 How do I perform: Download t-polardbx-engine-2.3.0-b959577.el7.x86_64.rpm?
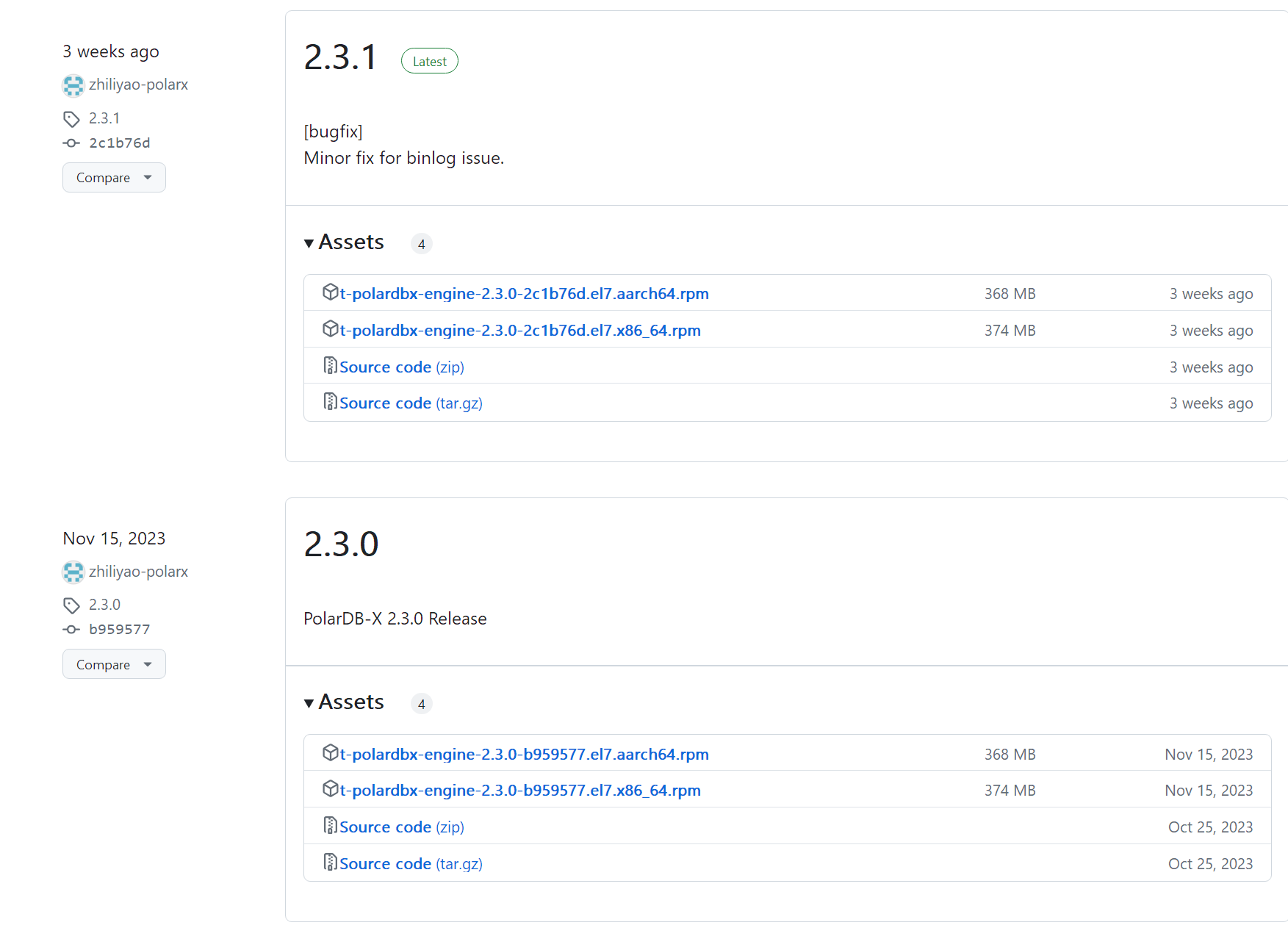pyautogui.click(x=520, y=791)
